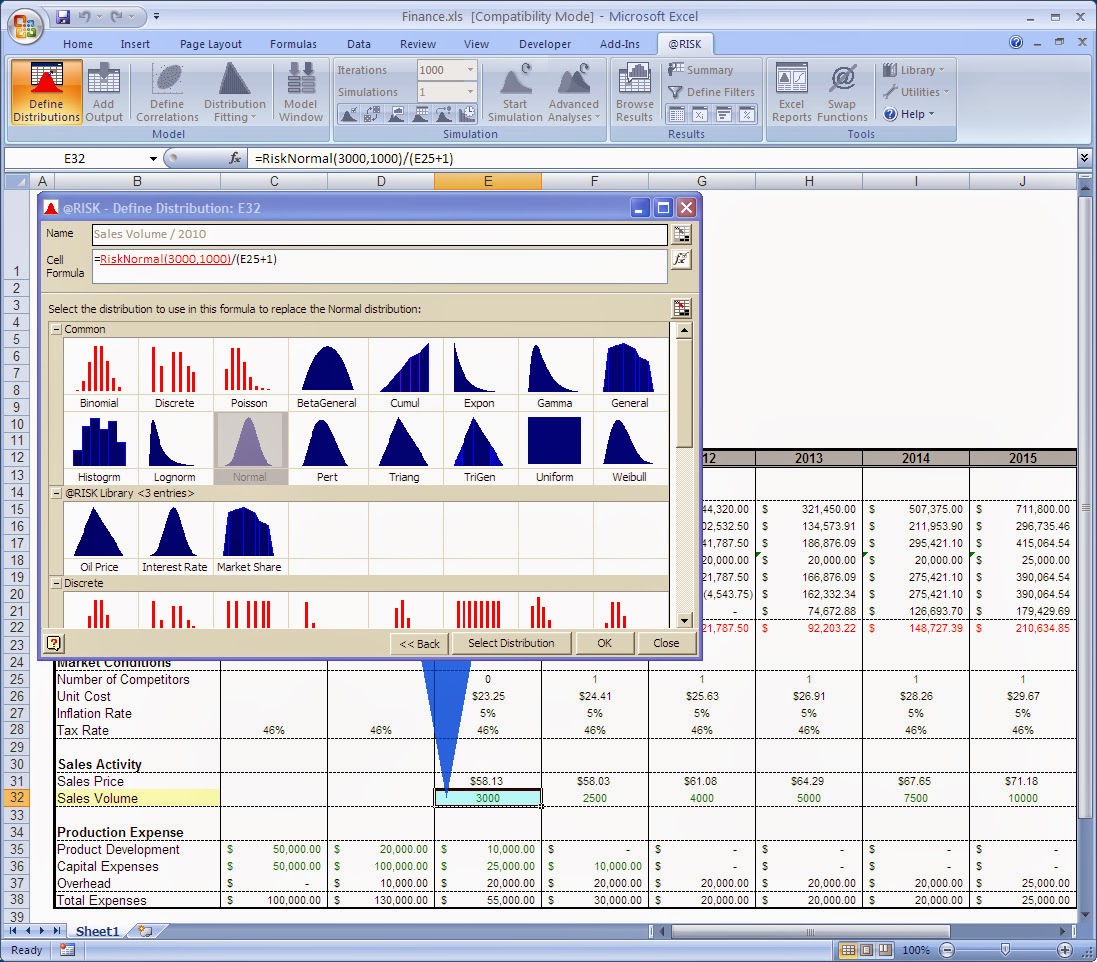Open the Swap Functions tool
Screen dimensions: 1097x962
point(842,91)
